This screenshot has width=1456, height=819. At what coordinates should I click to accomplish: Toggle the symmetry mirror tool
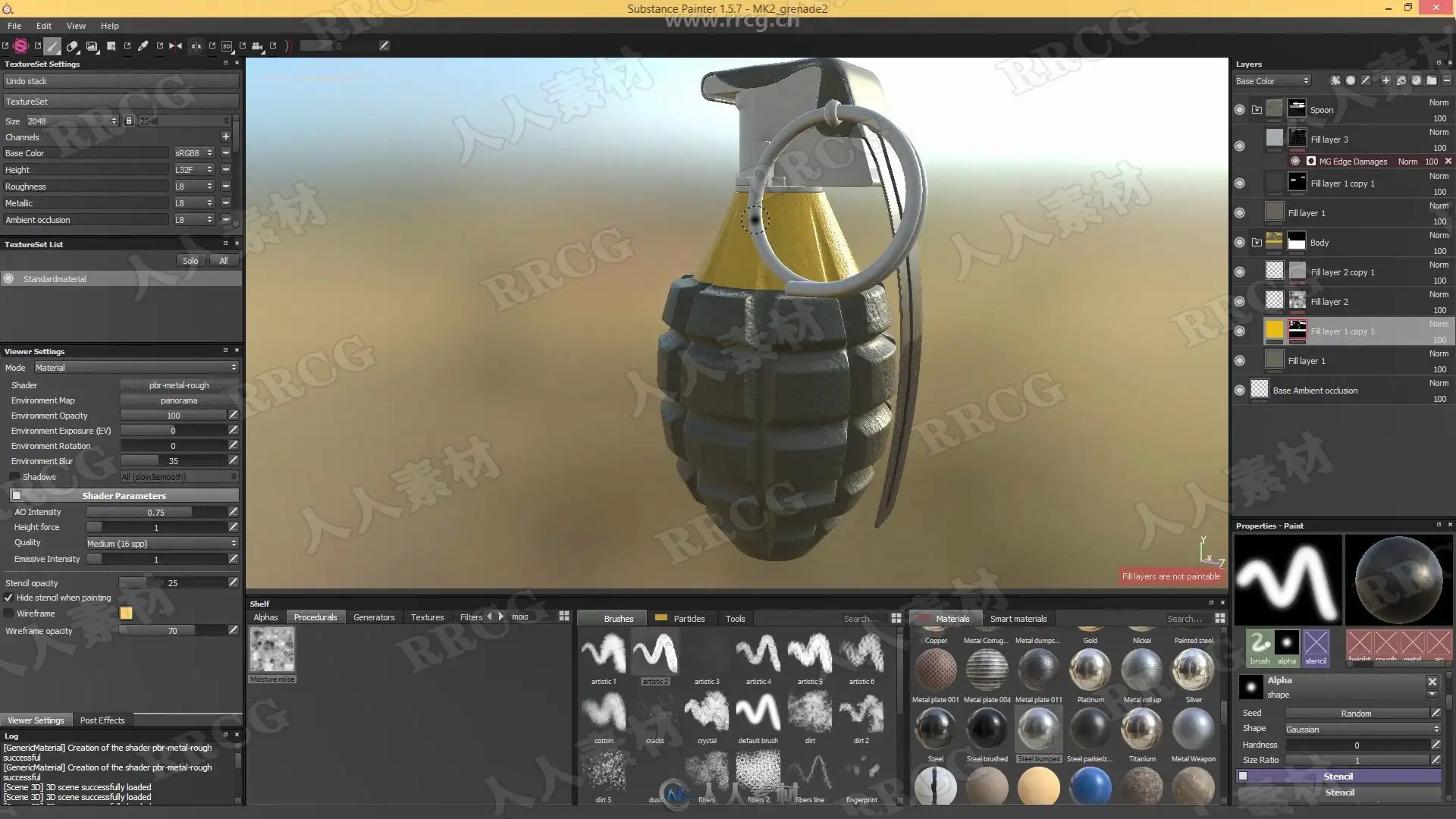click(175, 46)
